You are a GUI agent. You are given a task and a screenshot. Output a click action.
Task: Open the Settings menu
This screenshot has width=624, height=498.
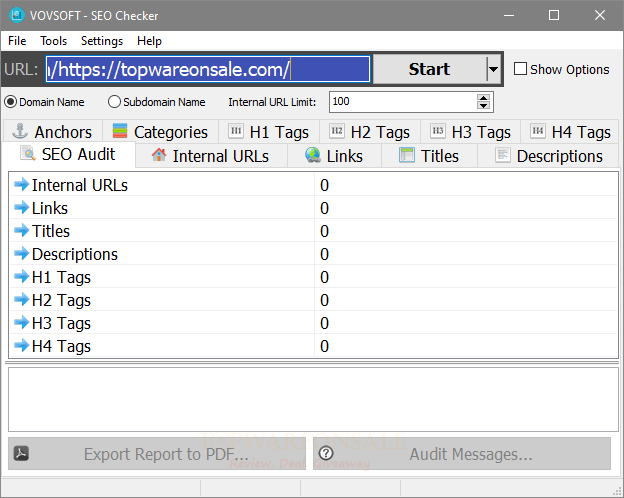(102, 41)
